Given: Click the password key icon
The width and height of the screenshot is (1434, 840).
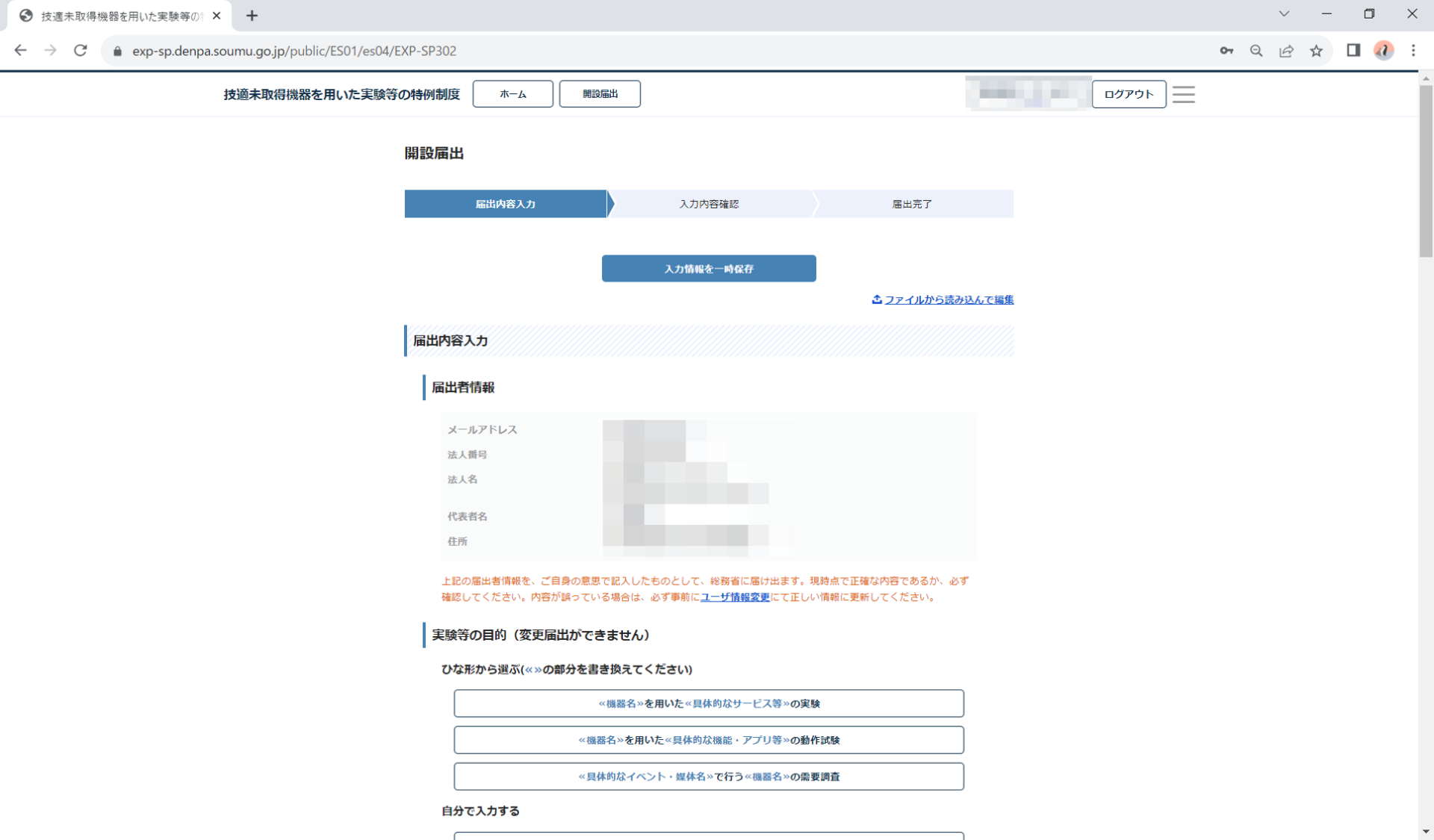Looking at the screenshot, I should (1226, 51).
